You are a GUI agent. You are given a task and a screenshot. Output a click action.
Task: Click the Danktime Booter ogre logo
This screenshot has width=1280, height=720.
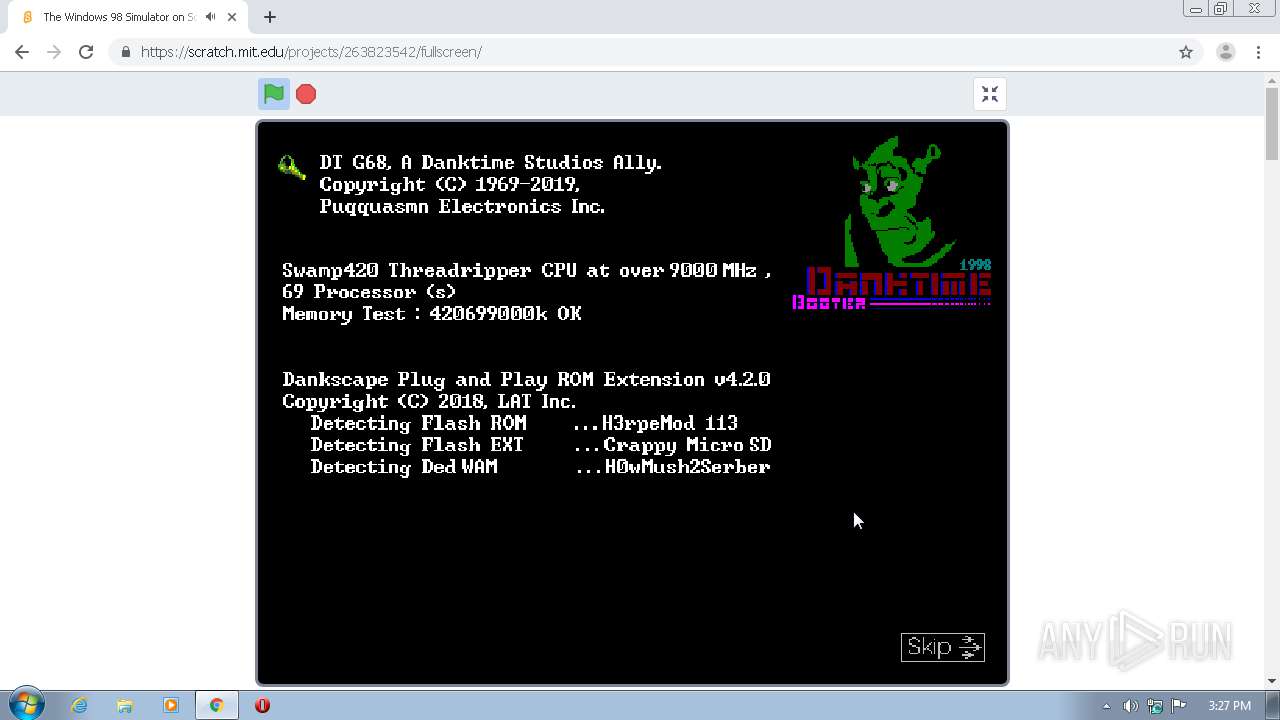[892, 223]
